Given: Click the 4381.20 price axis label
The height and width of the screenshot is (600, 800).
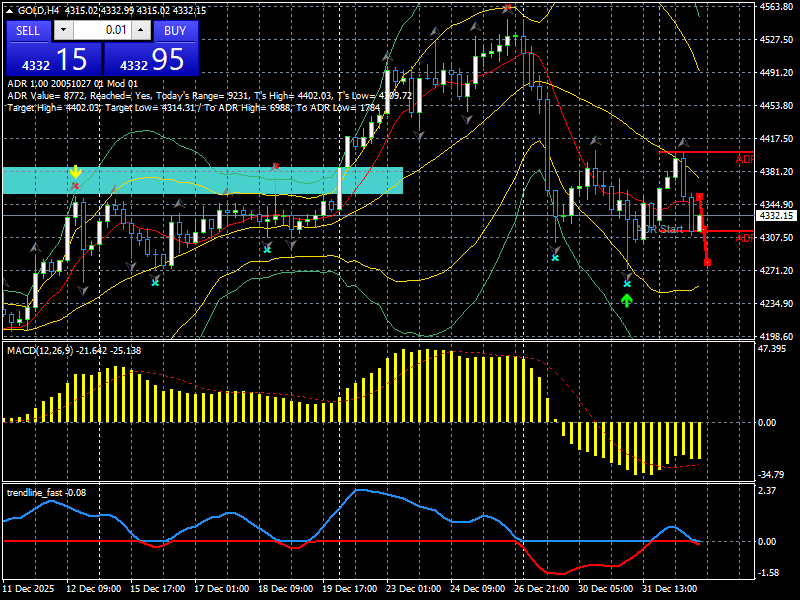Looking at the screenshot, I should pyautogui.click(x=776, y=171).
